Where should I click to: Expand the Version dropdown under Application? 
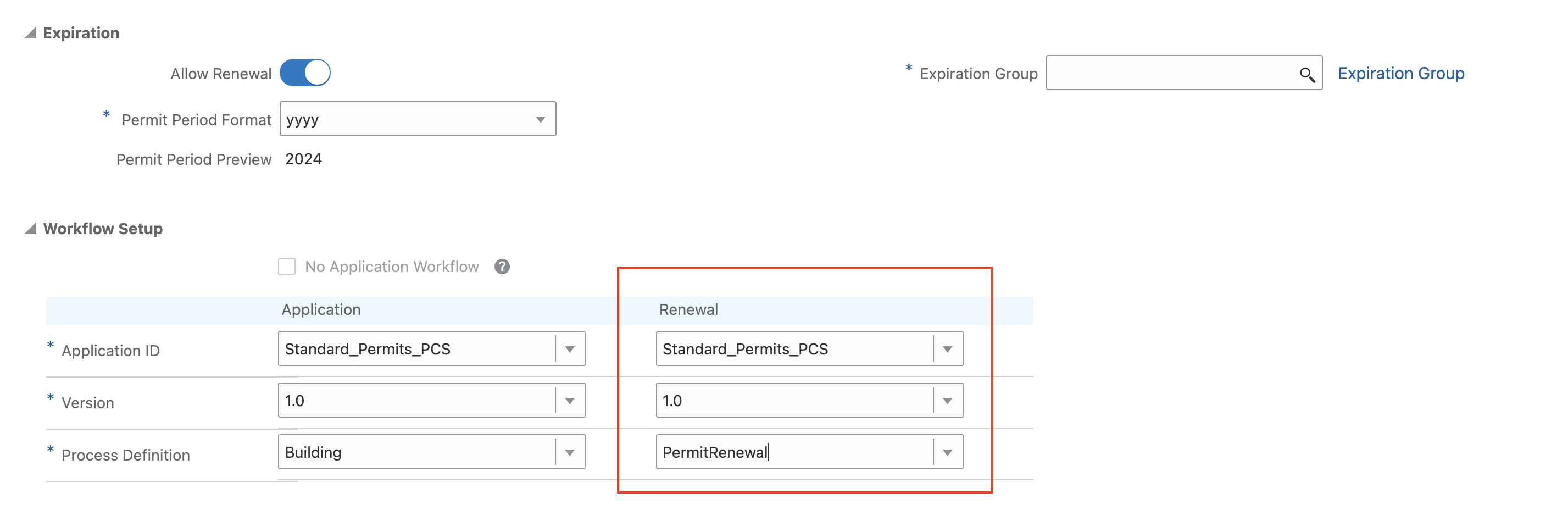[x=570, y=400]
